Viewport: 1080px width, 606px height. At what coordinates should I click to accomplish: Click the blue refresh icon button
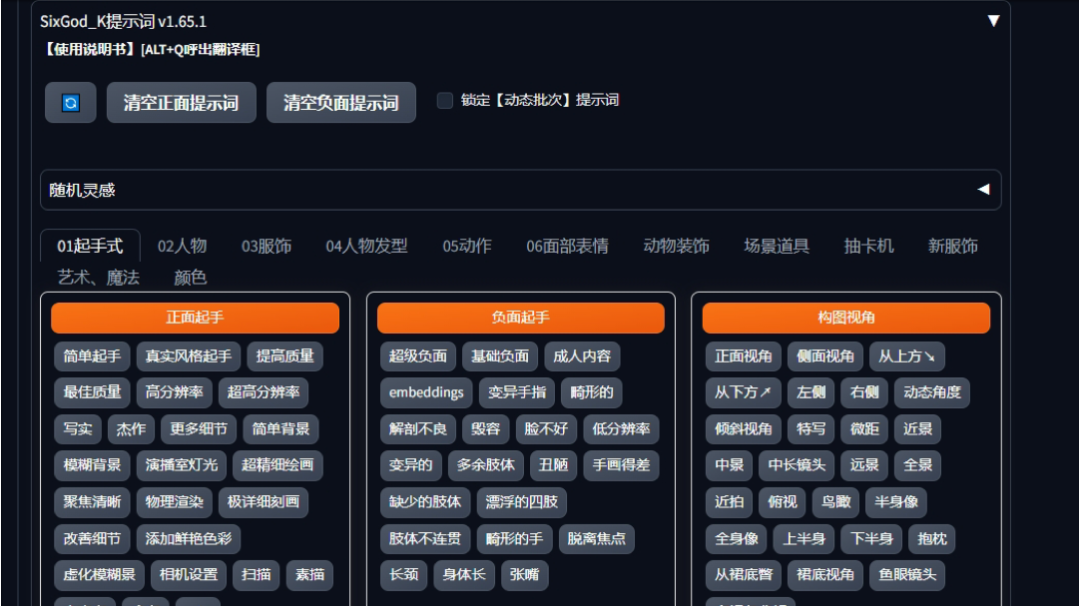pos(71,103)
